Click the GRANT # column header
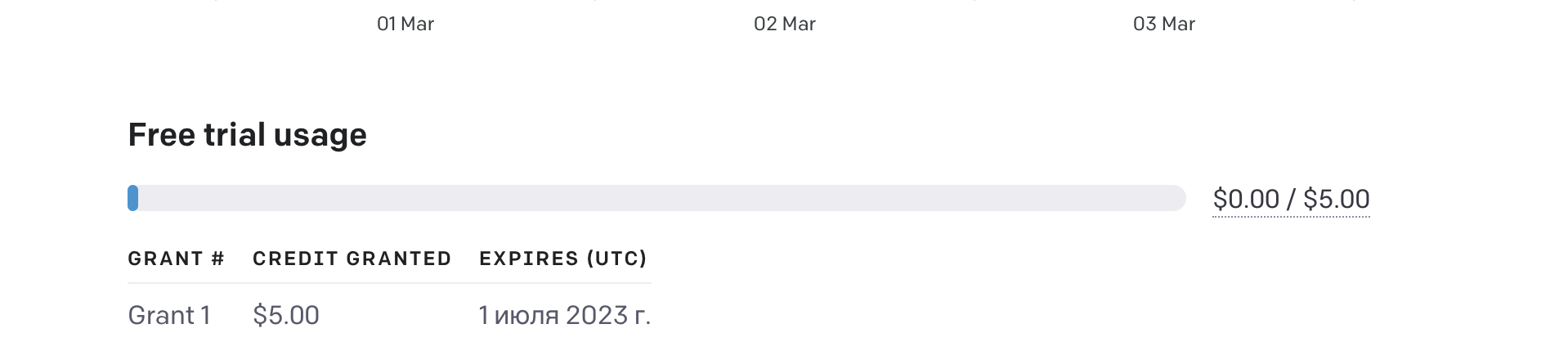The height and width of the screenshot is (360, 1568). click(x=176, y=259)
